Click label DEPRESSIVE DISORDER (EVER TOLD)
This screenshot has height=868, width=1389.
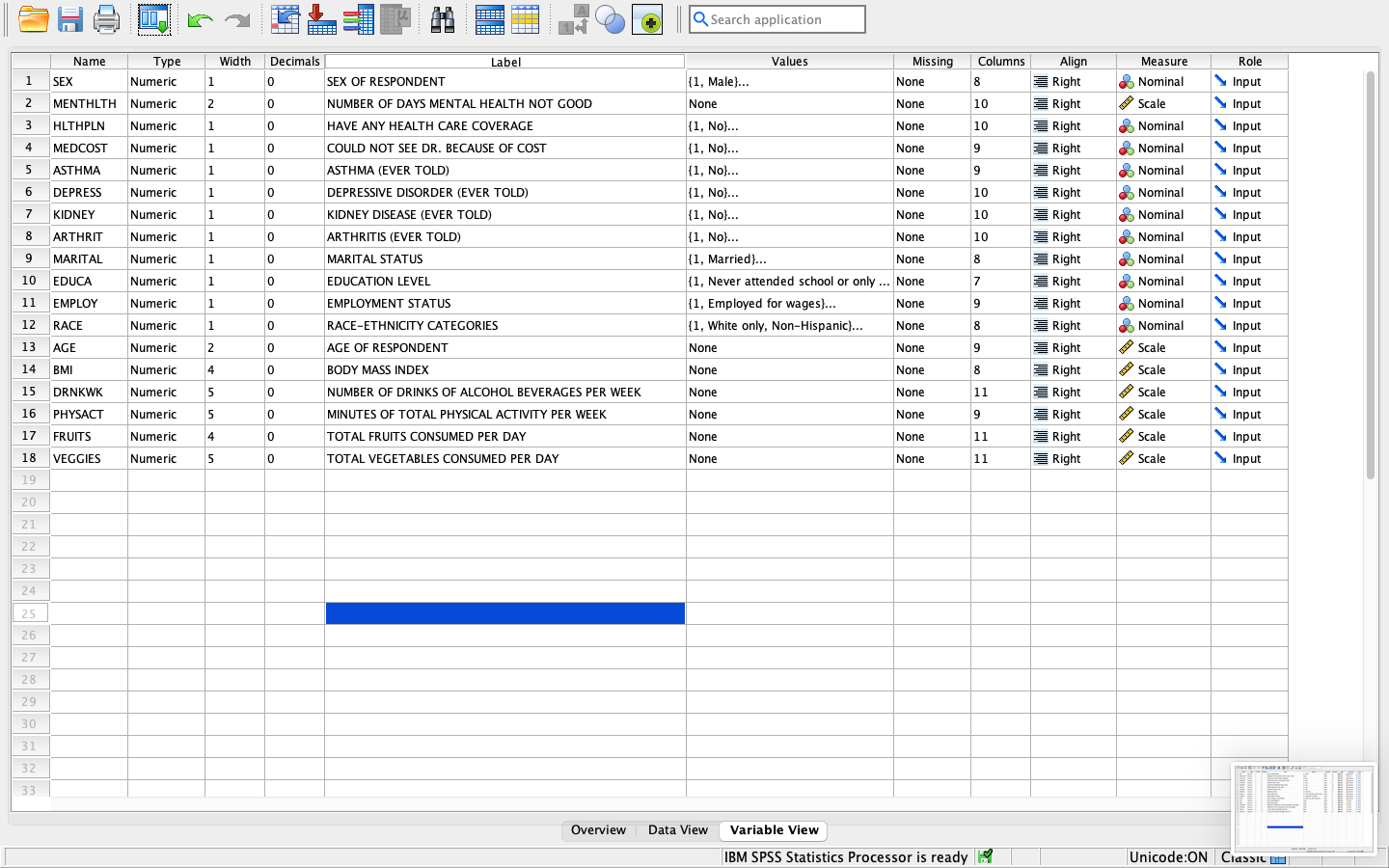427,193
